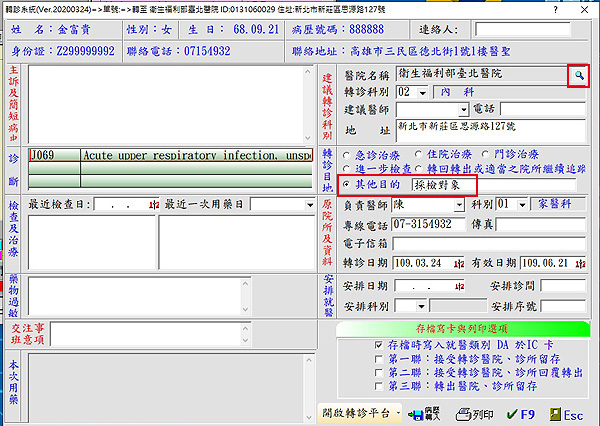This screenshot has height=426, width=600.
Task: Click the Esc exit door button
Action: pos(563,413)
